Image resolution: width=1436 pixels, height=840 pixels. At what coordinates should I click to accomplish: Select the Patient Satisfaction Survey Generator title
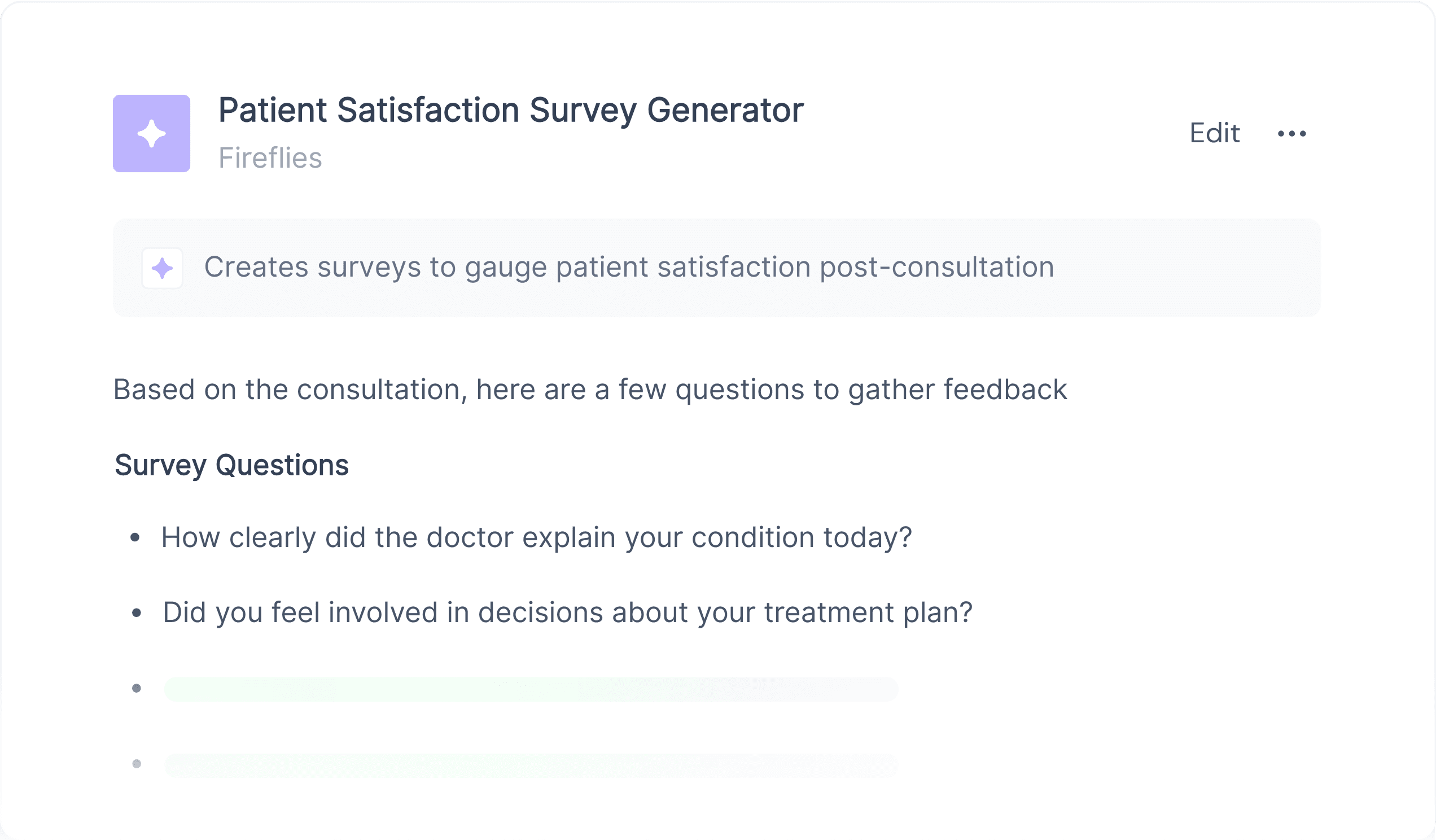coord(511,110)
